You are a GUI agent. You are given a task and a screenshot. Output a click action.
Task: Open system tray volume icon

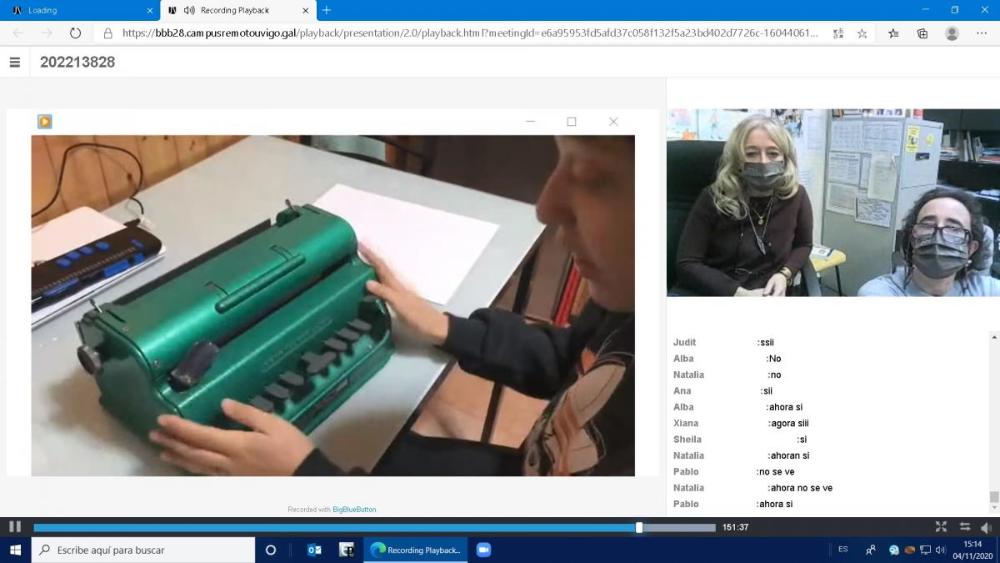(x=941, y=550)
